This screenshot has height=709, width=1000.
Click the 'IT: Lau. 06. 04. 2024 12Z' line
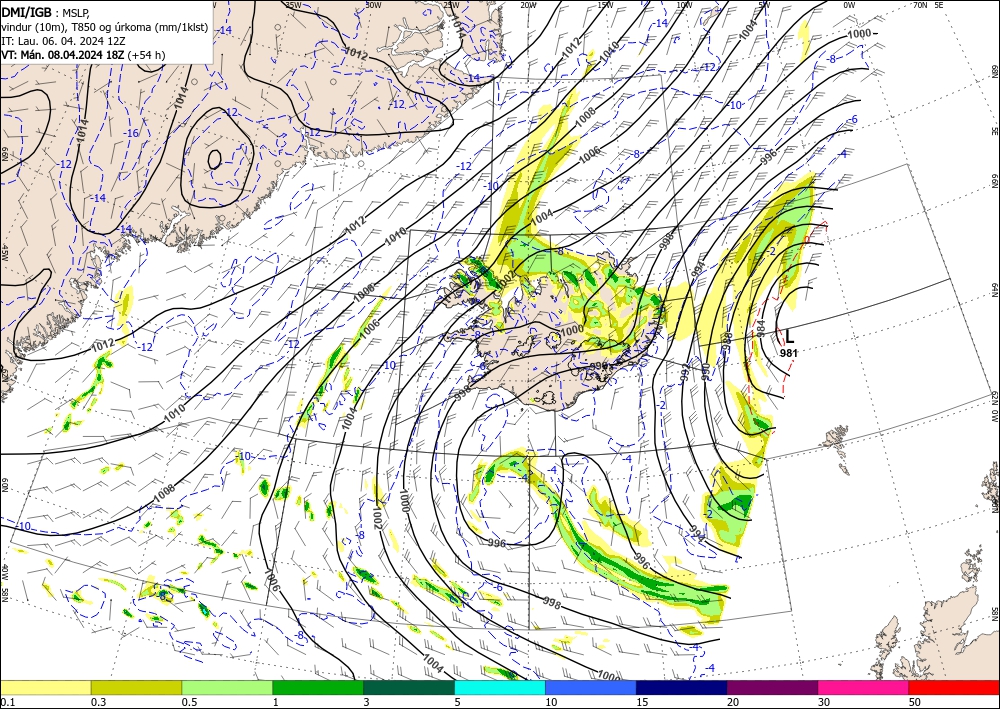[x=62, y=41]
